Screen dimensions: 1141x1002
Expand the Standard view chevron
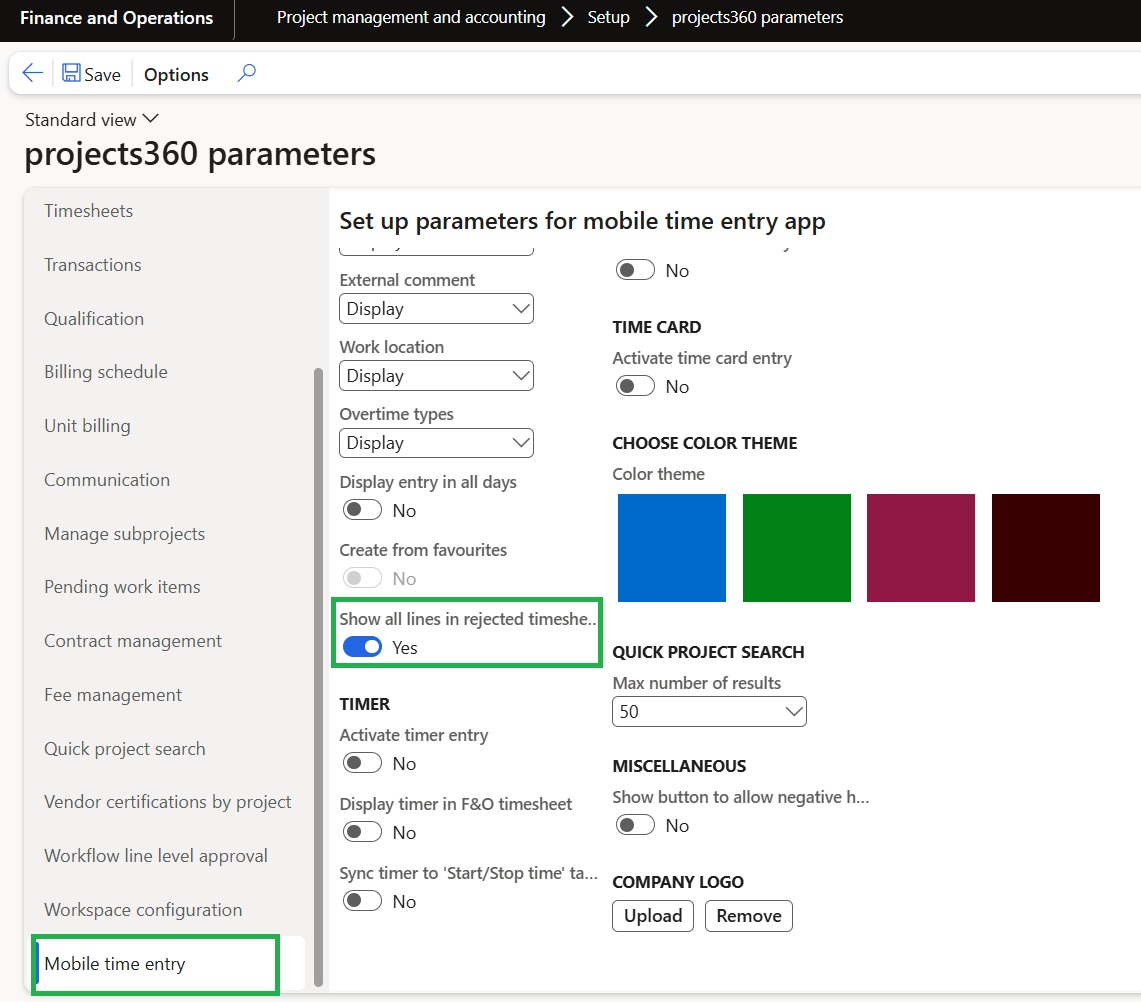point(151,119)
